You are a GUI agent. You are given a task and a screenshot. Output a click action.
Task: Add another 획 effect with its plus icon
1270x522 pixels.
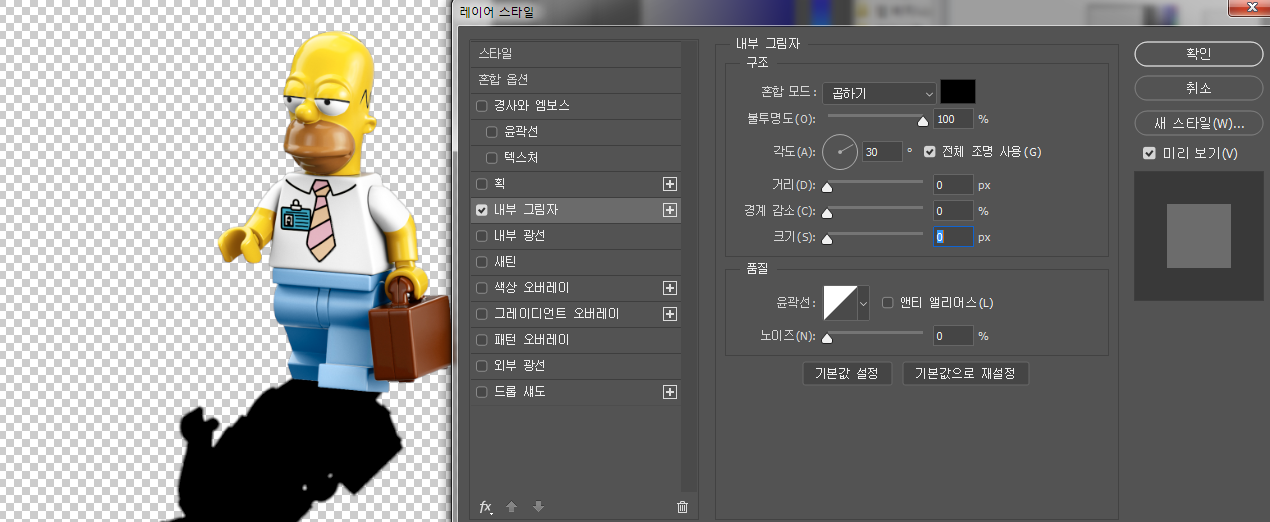pos(670,184)
